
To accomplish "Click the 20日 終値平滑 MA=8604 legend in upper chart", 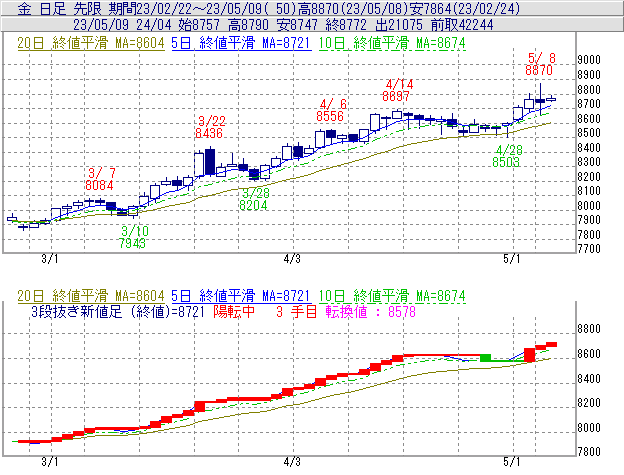I will coord(91,43).
